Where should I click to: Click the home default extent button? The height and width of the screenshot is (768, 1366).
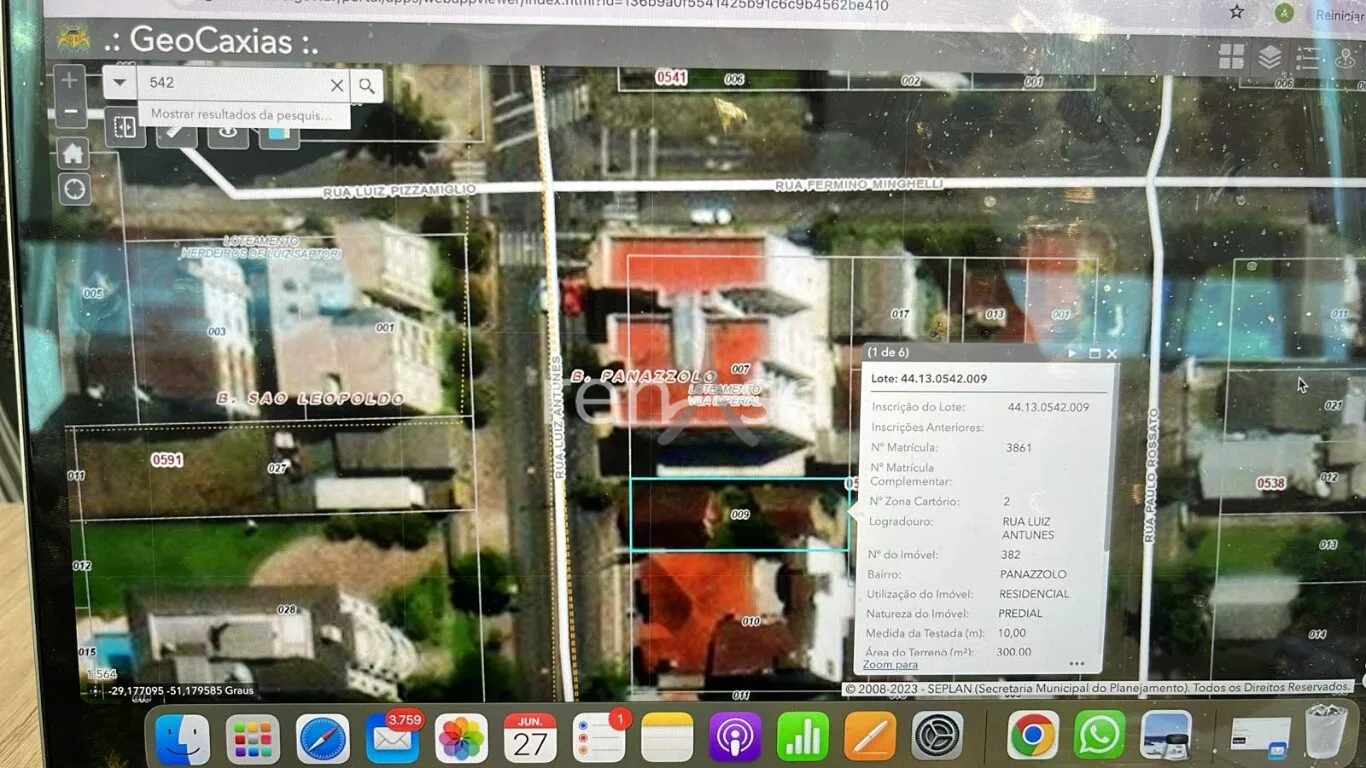(x=73, y=153)
